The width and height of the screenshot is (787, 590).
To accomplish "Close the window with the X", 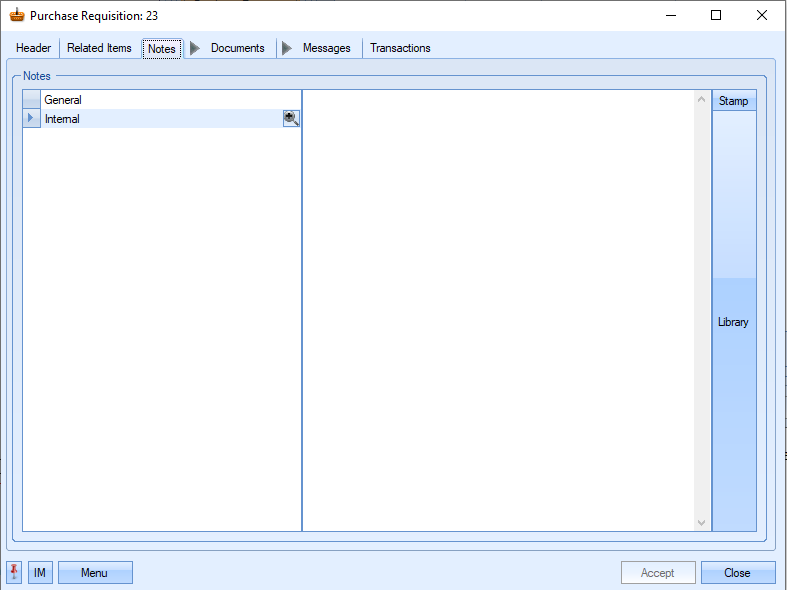I will pos(762,16).
